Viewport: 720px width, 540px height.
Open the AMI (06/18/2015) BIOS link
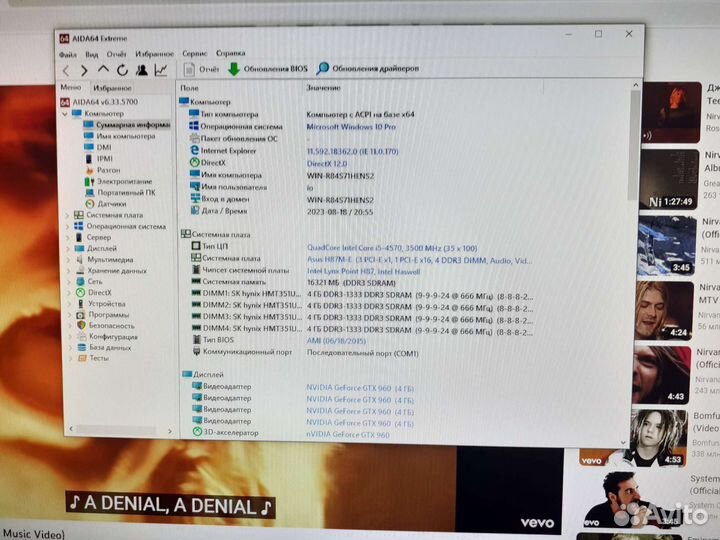pyautogui.click(x=337, y=341)
